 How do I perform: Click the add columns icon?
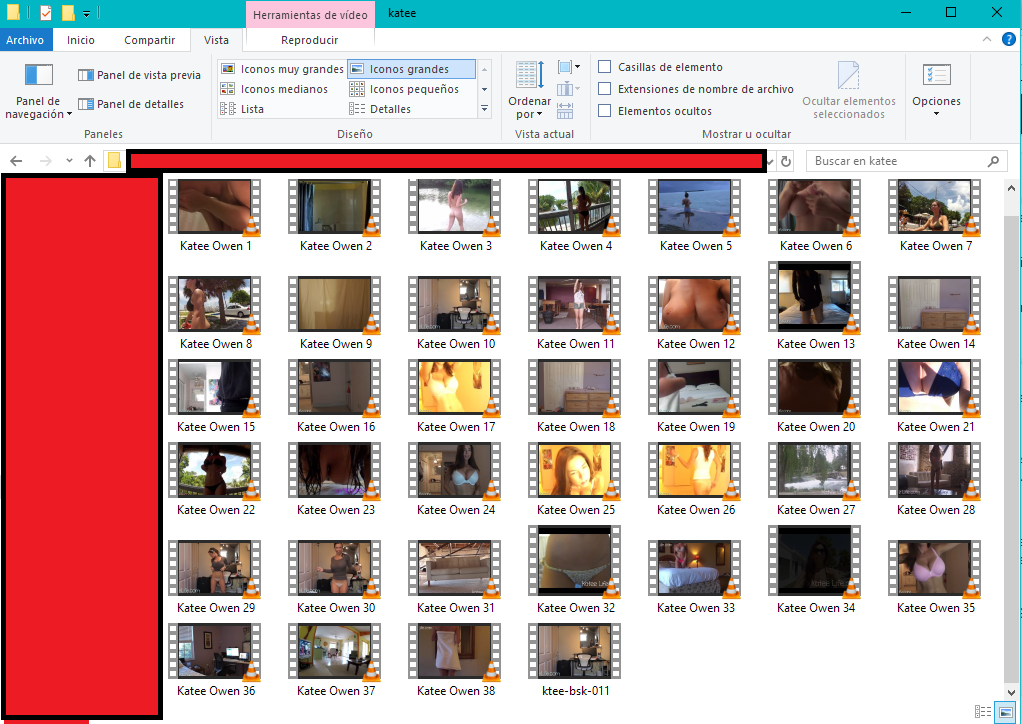point(568,89)
